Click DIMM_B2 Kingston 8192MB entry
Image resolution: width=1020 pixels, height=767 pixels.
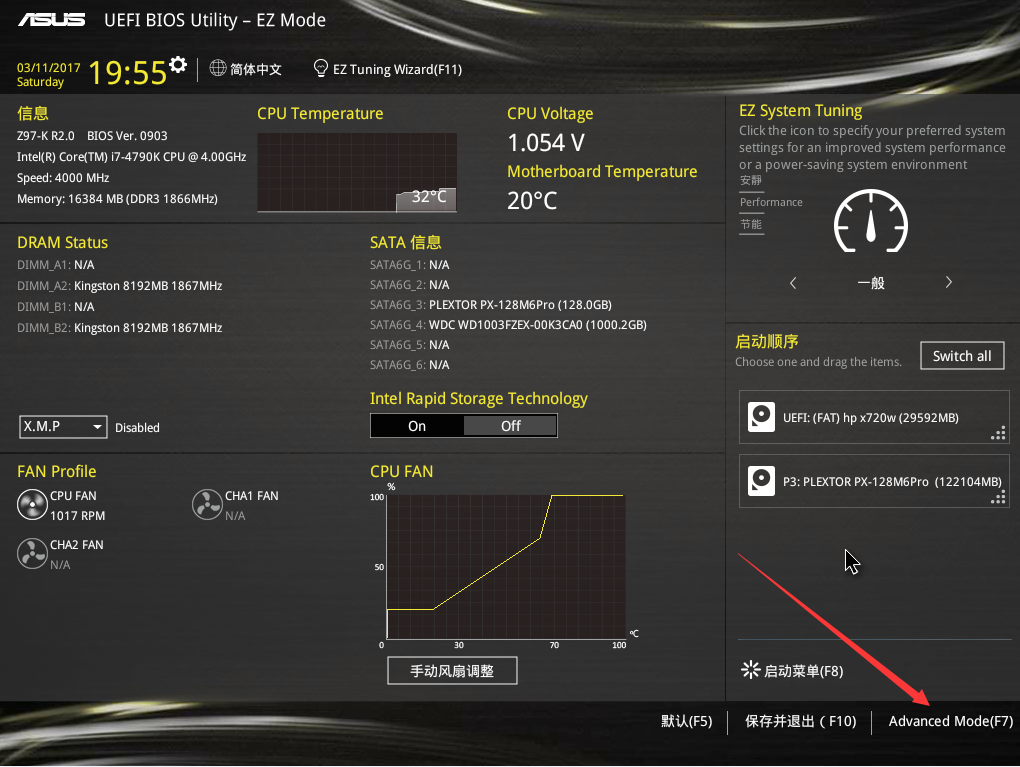pos(120,327)
